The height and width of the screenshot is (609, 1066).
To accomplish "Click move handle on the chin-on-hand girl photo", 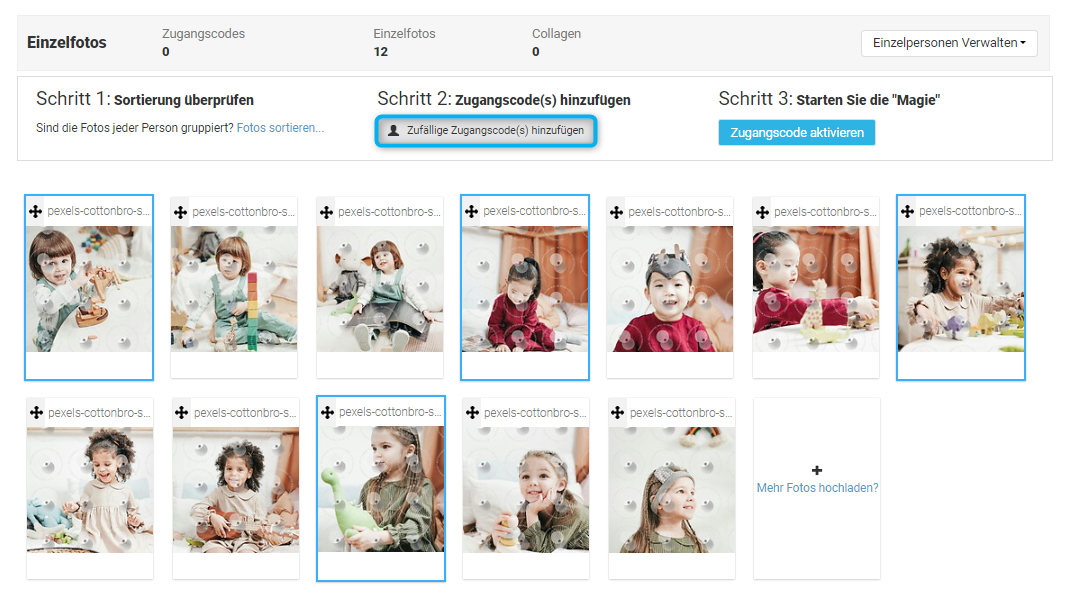I will (x=472, y=413).
